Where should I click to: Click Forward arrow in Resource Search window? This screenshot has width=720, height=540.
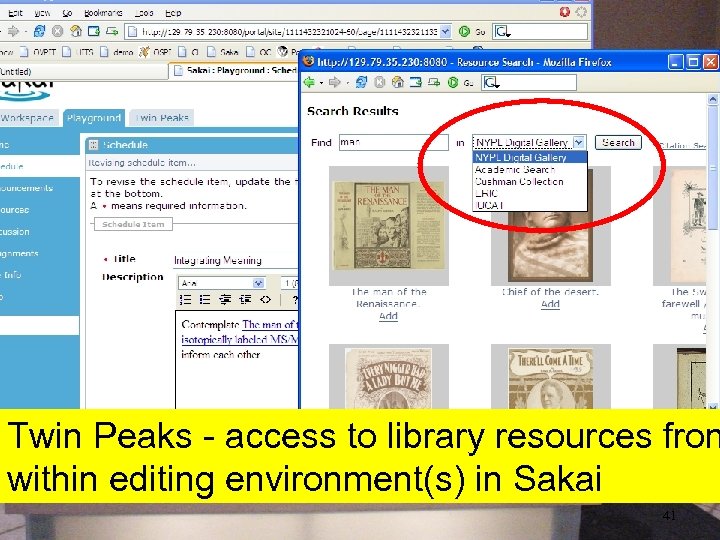click(x=334, y=82)
